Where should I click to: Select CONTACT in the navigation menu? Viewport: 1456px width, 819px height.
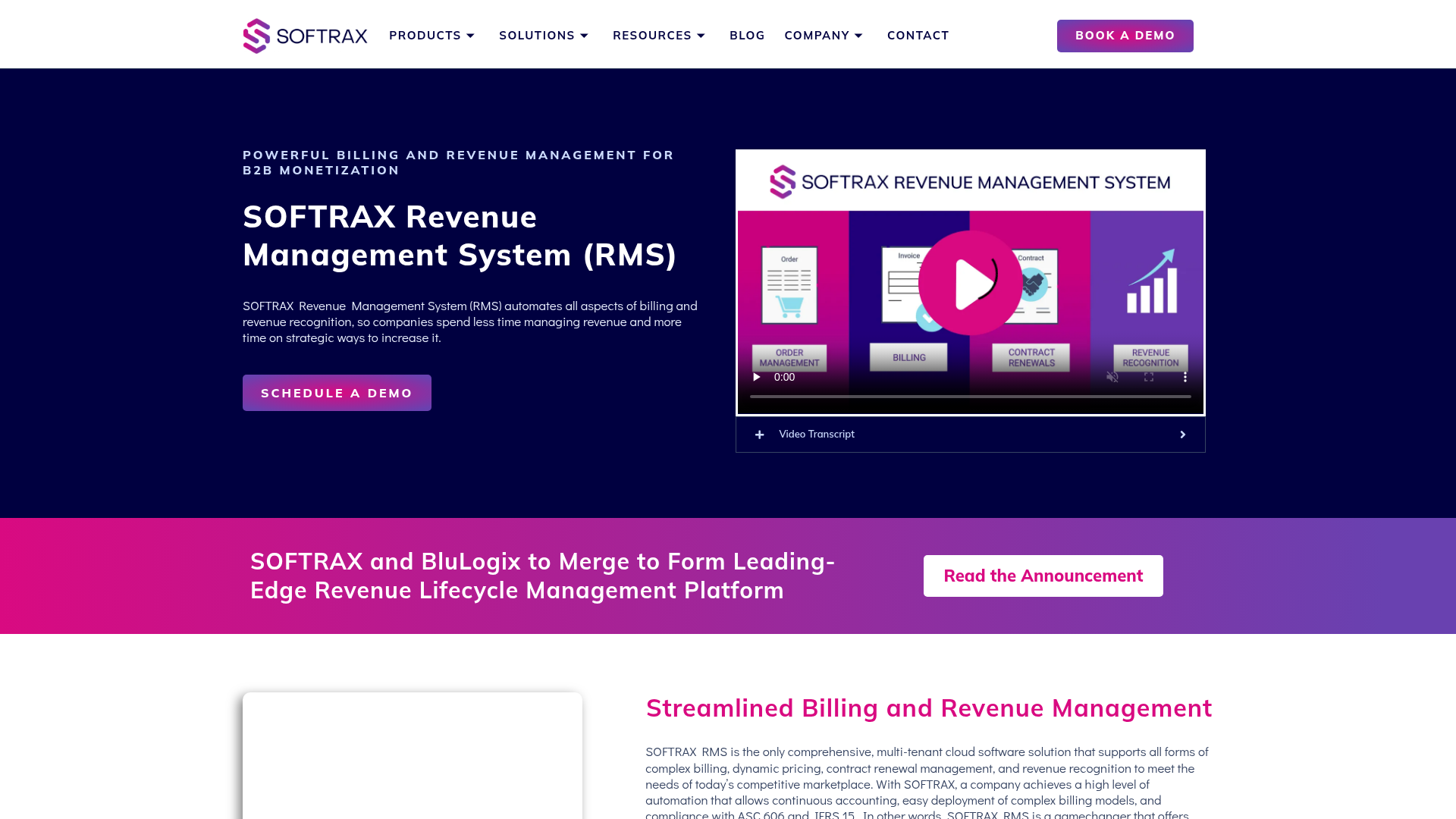pyautogui.click(x=918, y=35)
